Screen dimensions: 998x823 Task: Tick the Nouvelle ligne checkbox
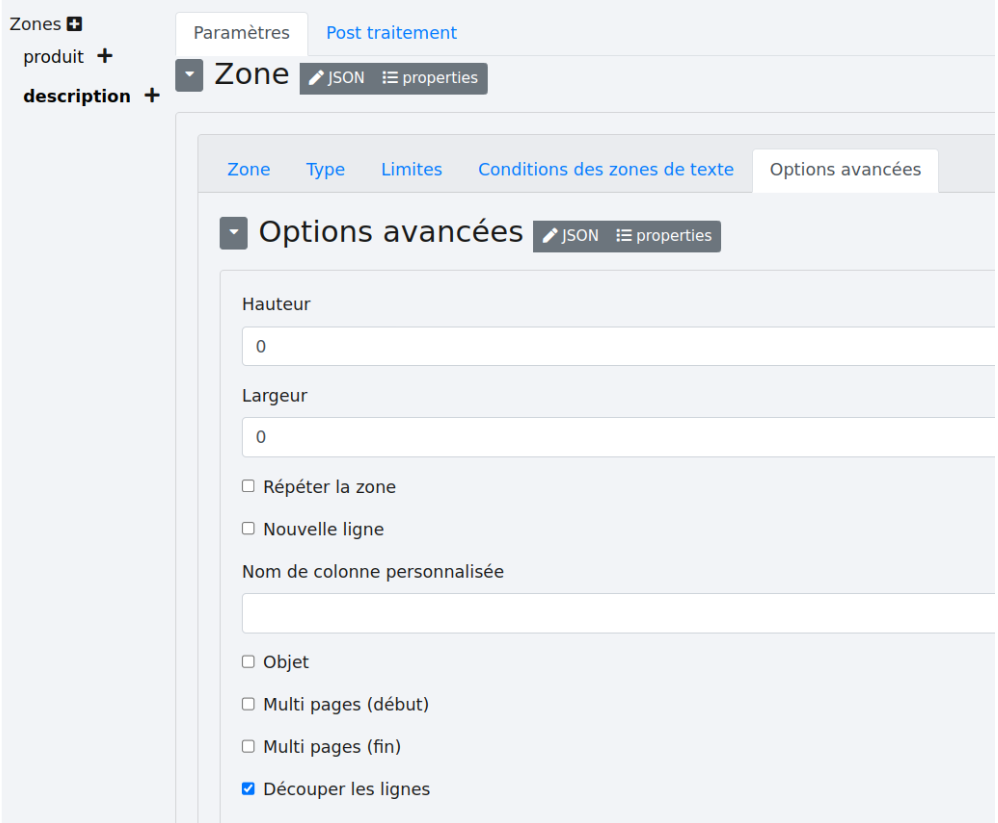[x=248, y=529]
